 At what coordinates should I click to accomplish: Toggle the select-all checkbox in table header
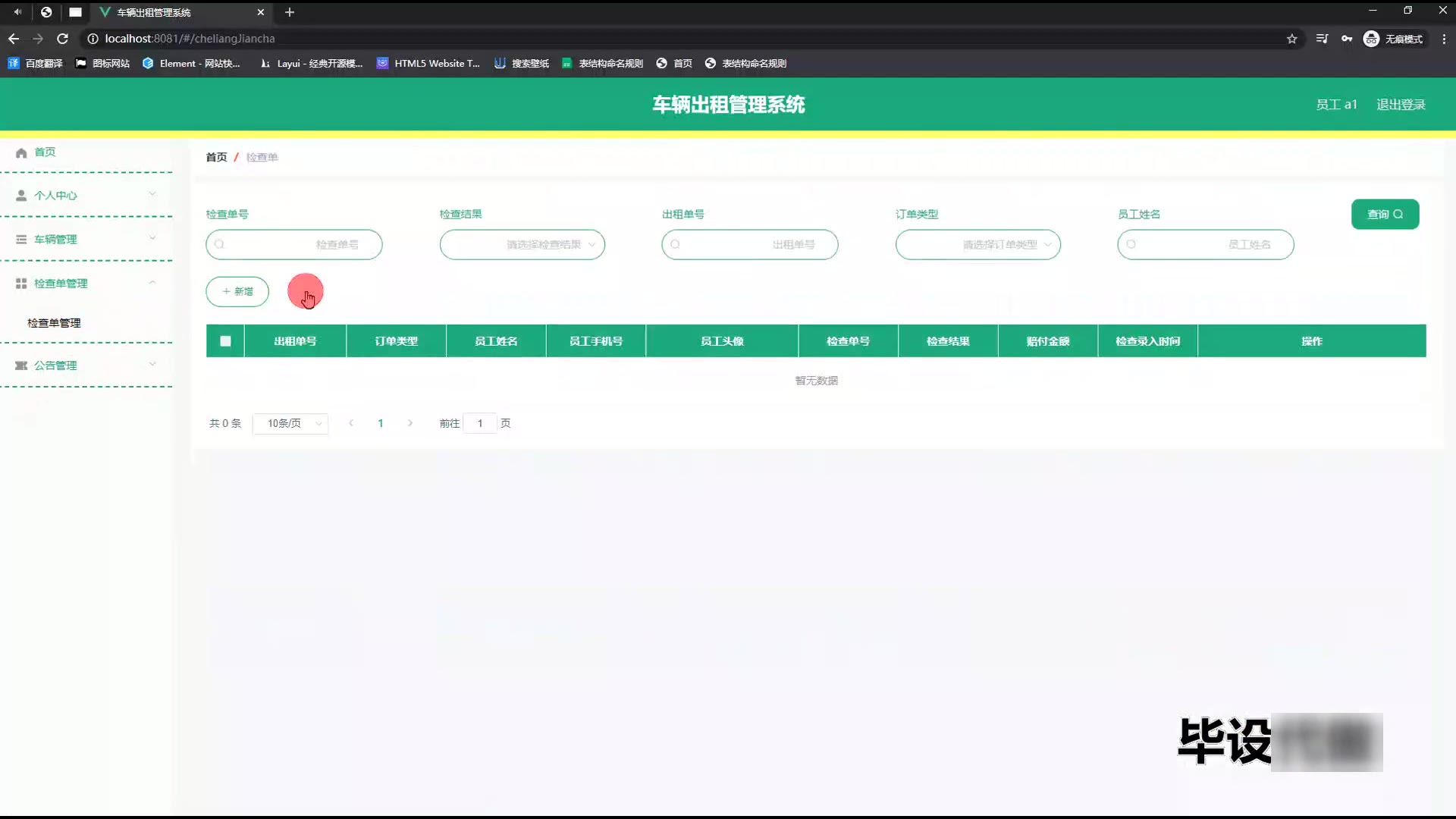pos(225,341)
